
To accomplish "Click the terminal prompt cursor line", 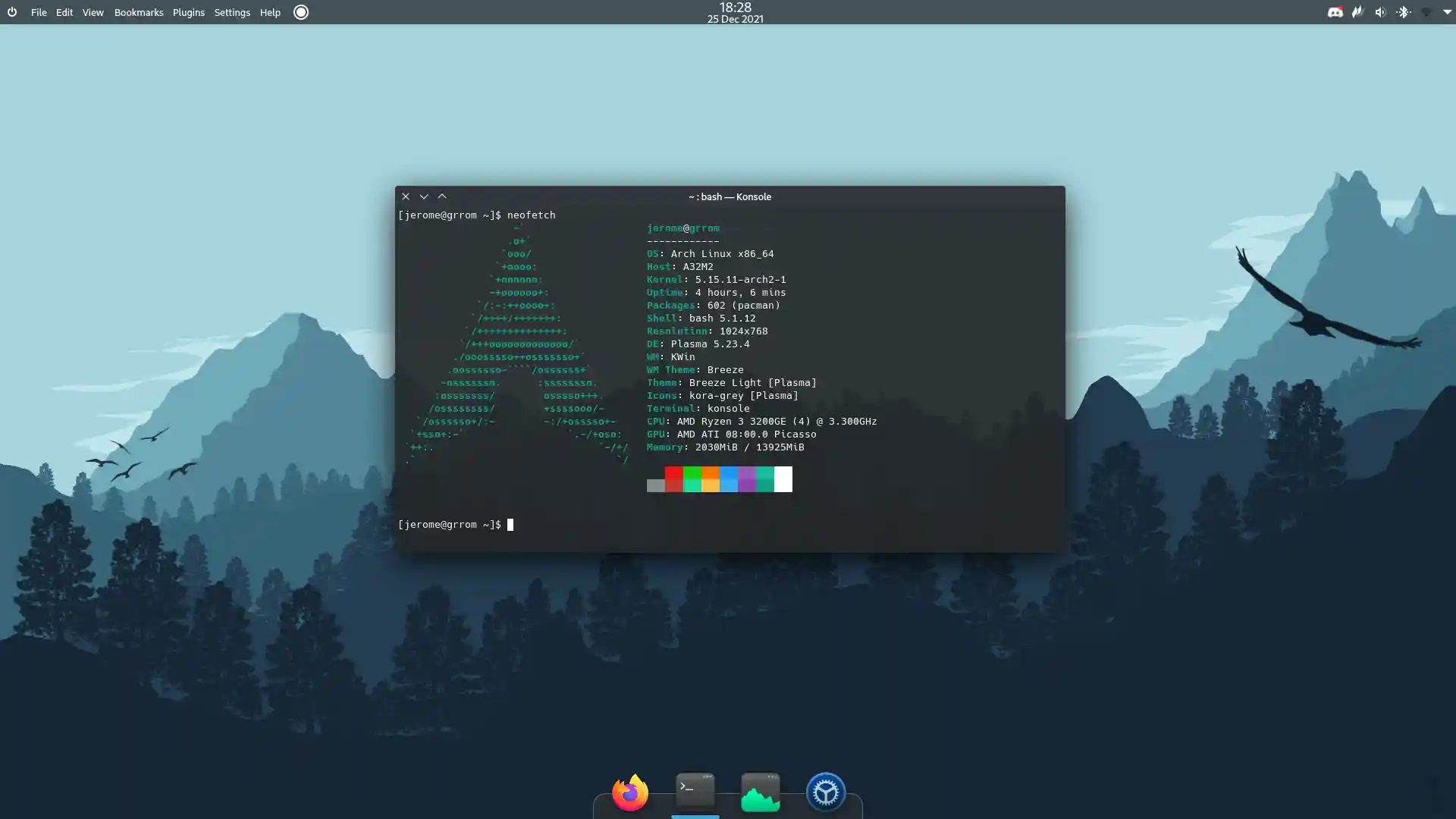I will [x=510, y=525].
